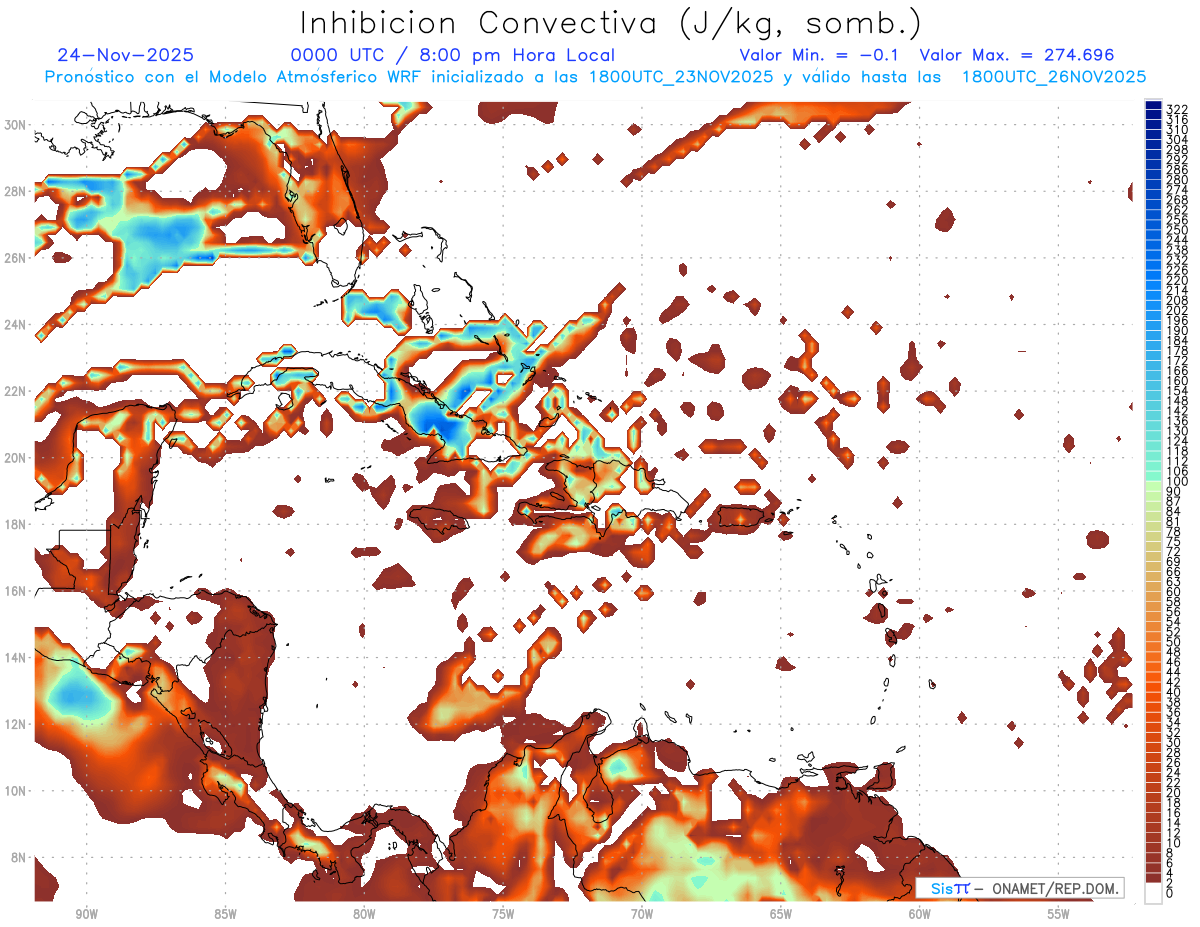Click the 18N latitude label

click(16, 524)
